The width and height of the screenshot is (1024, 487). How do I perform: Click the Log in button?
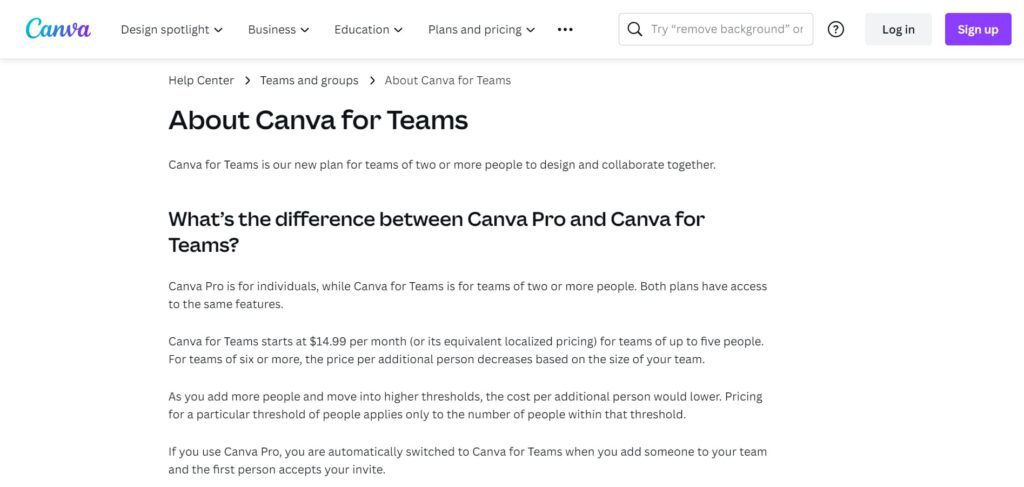tap(898, 29)
